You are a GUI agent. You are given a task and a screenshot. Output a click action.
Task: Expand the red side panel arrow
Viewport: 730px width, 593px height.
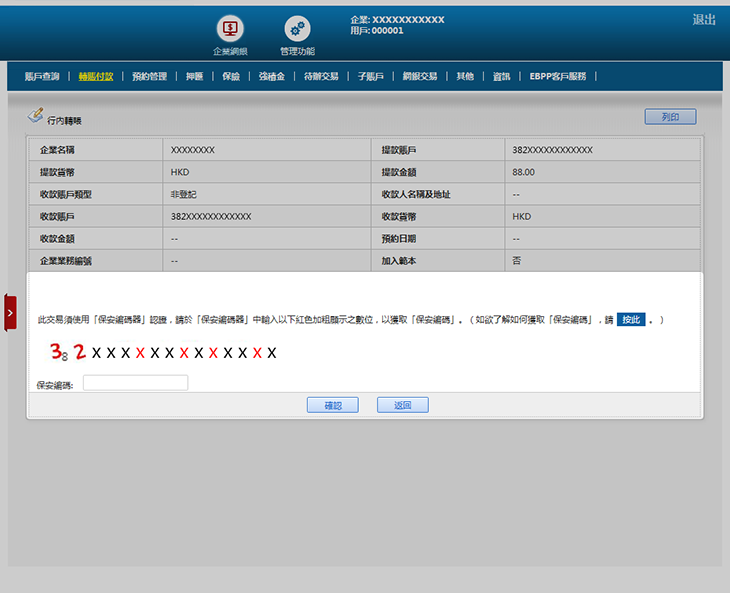click(10, 313)
